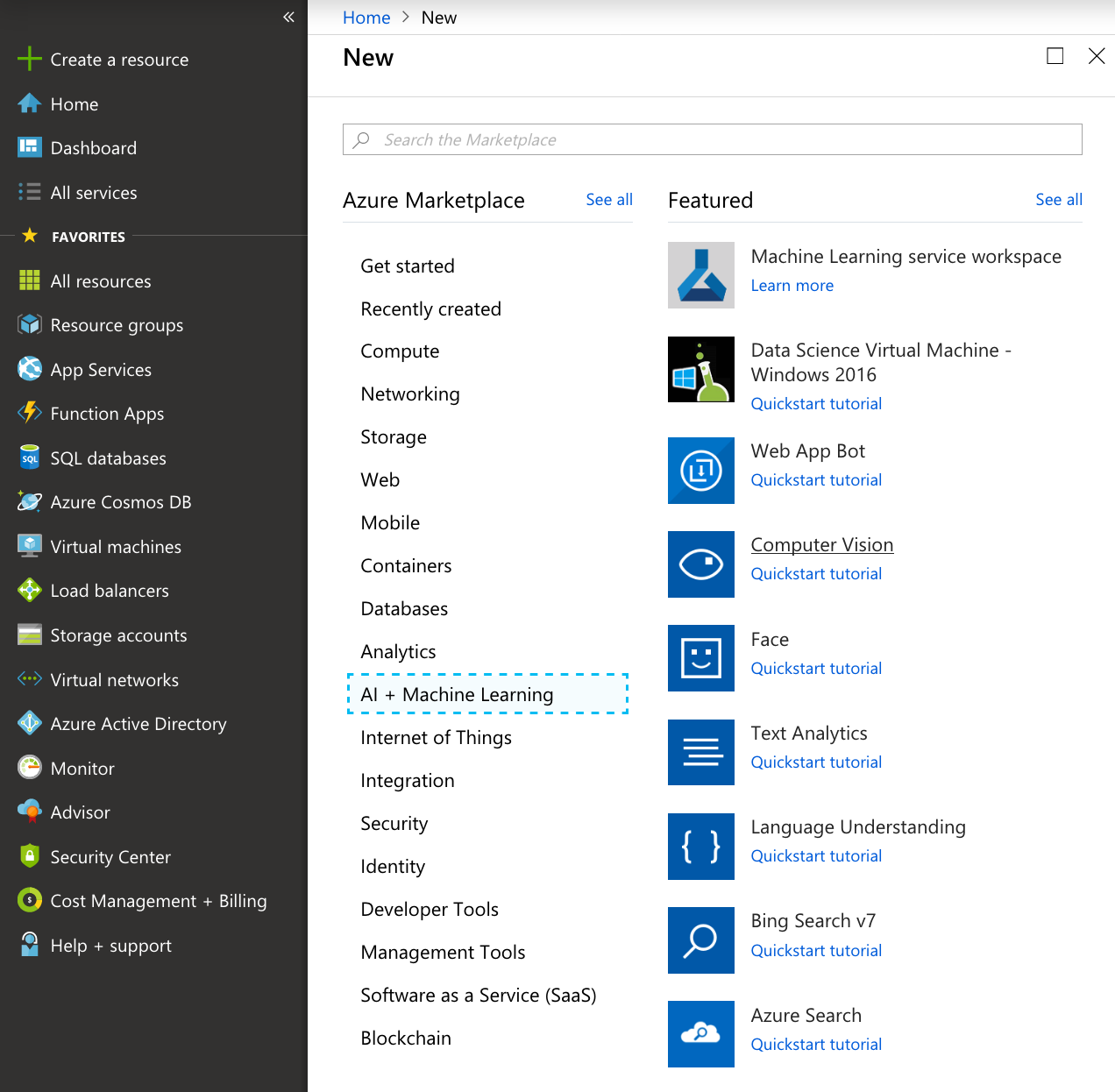Open the Azure Cosmos DB icon

30,501
